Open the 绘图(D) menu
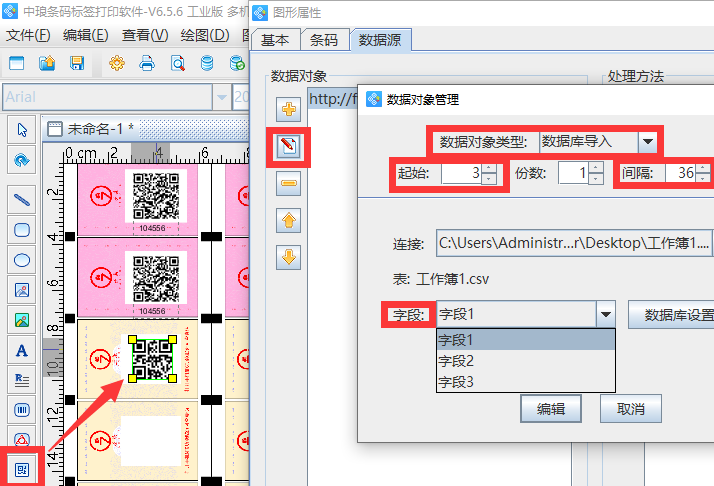 (x=204, y=35)
